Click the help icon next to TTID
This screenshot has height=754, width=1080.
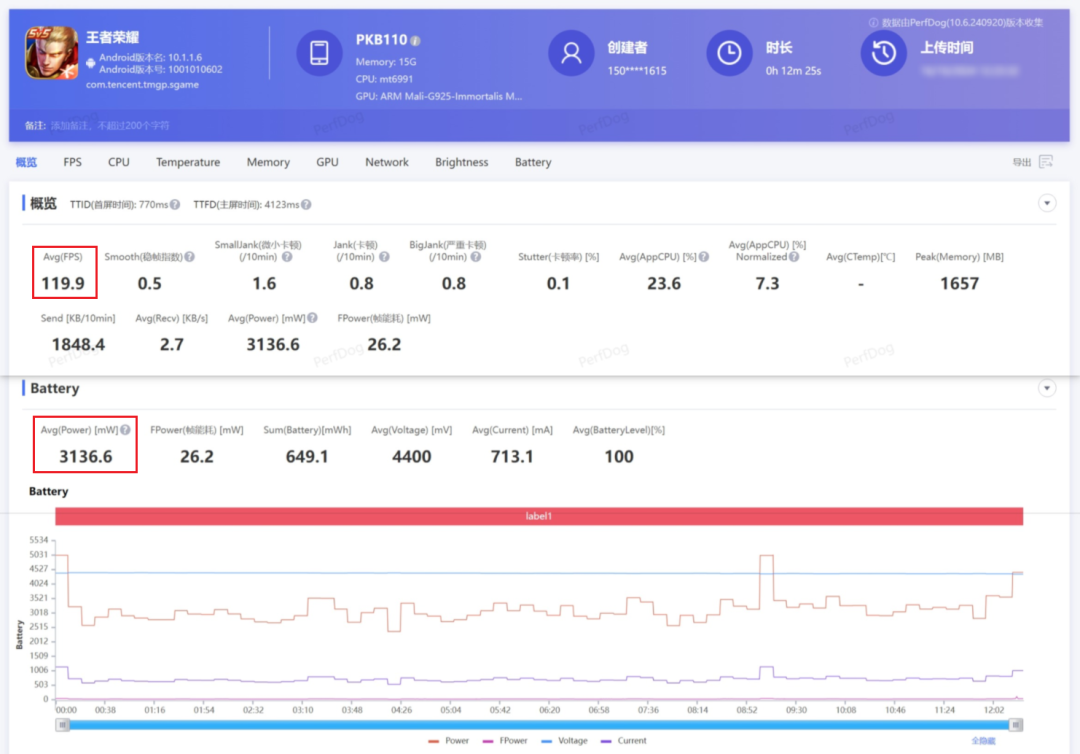(x=175, y=204)
